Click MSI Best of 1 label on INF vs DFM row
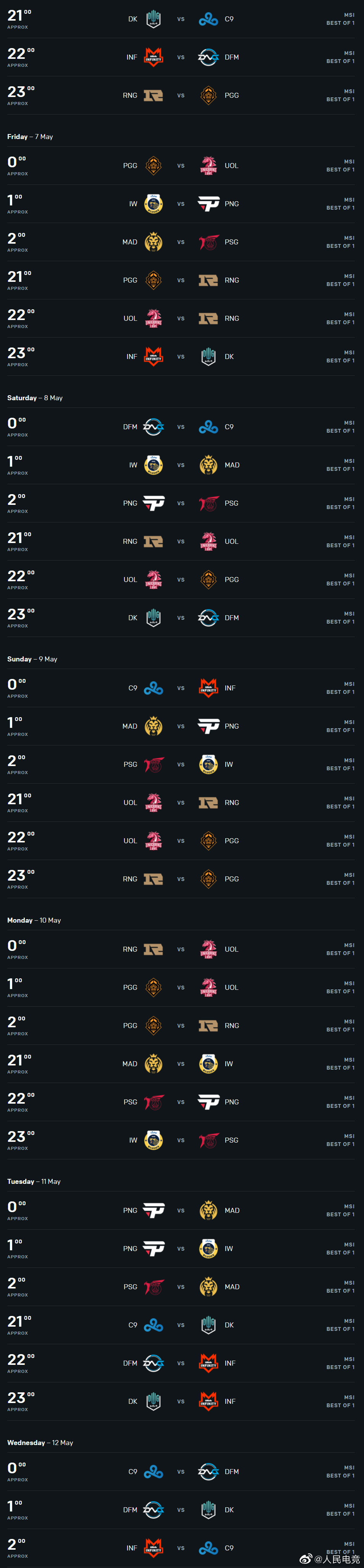Screen dimensions: 364x1568 [x=340, y=57]
